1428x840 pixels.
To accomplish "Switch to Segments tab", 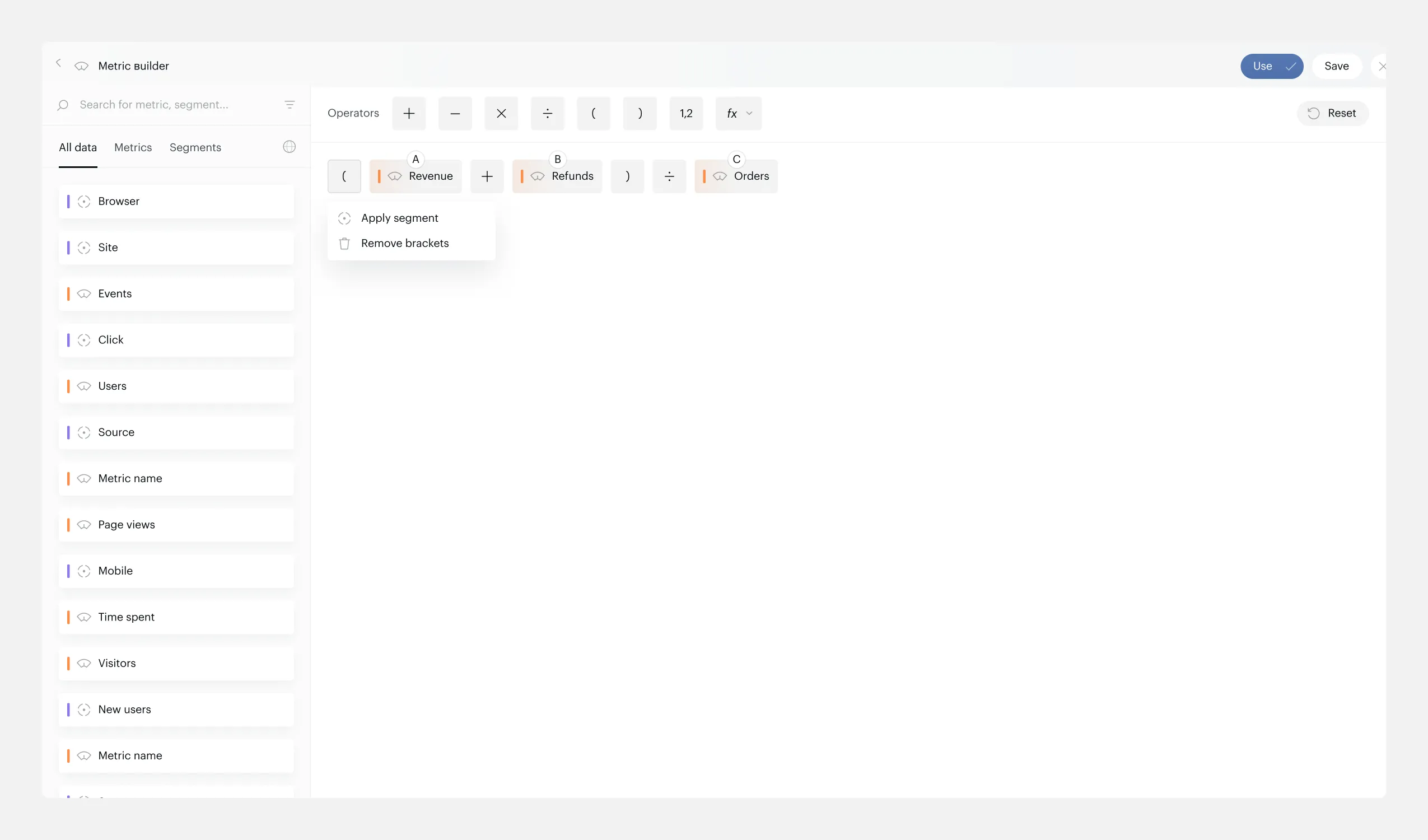I will tap(195, 147).
